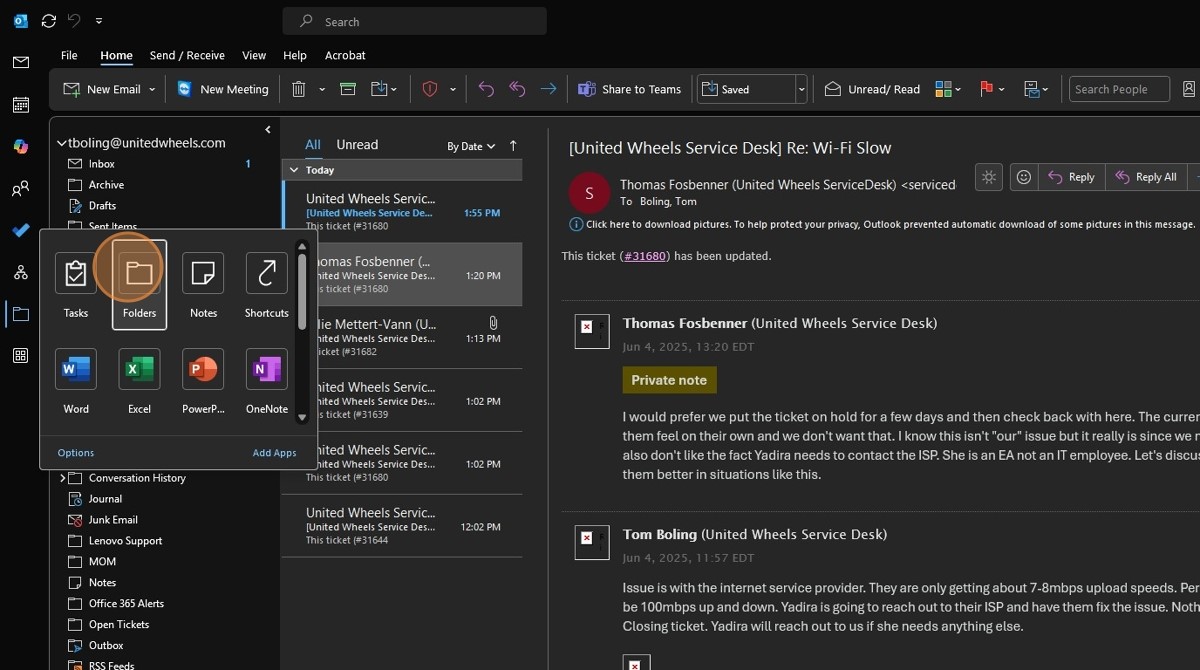Click Reply in the reading pane
The image size is (1200, 670).
click(x=1071, y=177)
